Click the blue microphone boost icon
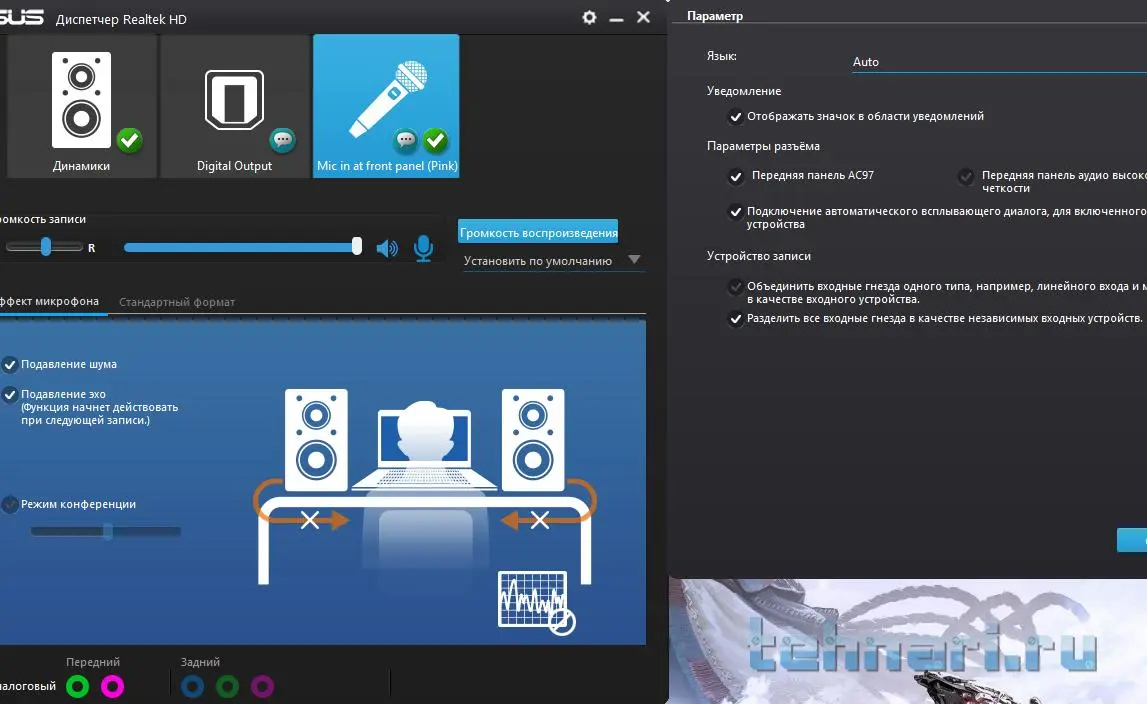Image resolution: width=1147 pixels, height=704 pixels. tap(423, 248)
